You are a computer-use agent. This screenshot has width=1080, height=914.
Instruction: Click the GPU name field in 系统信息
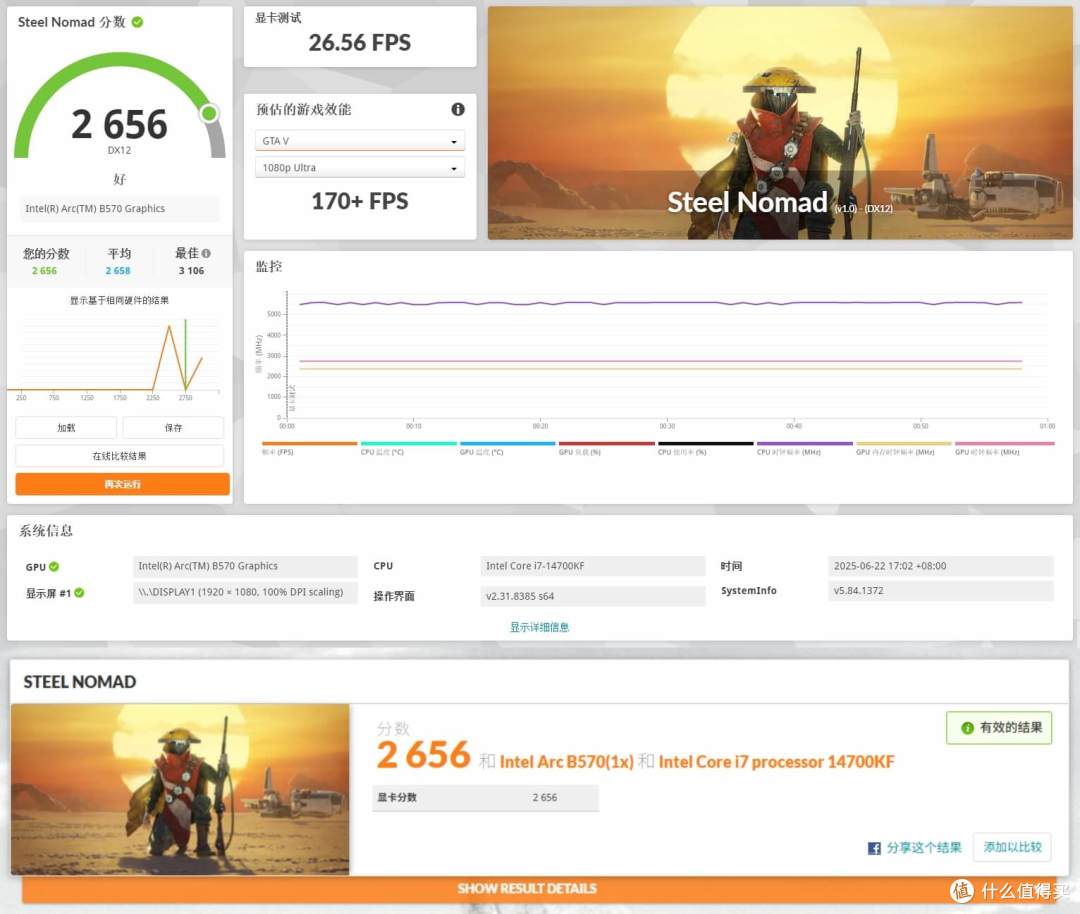245,566
